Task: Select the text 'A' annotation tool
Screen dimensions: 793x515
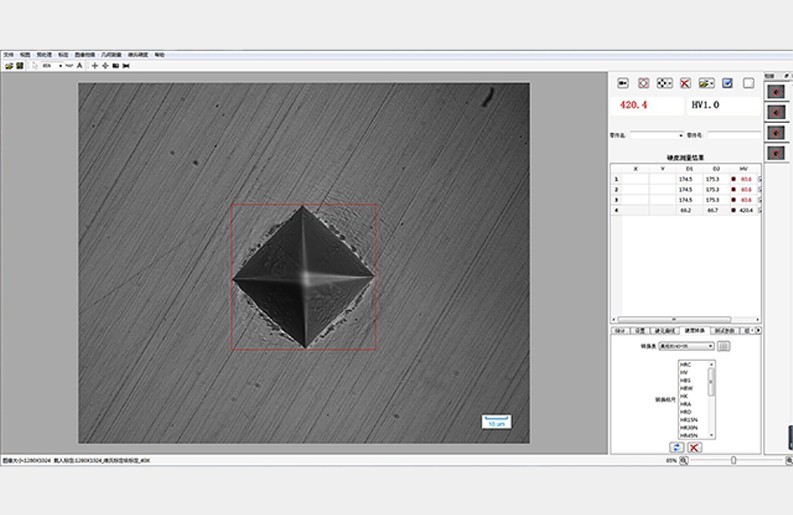Action: click(x=79, y=66)
